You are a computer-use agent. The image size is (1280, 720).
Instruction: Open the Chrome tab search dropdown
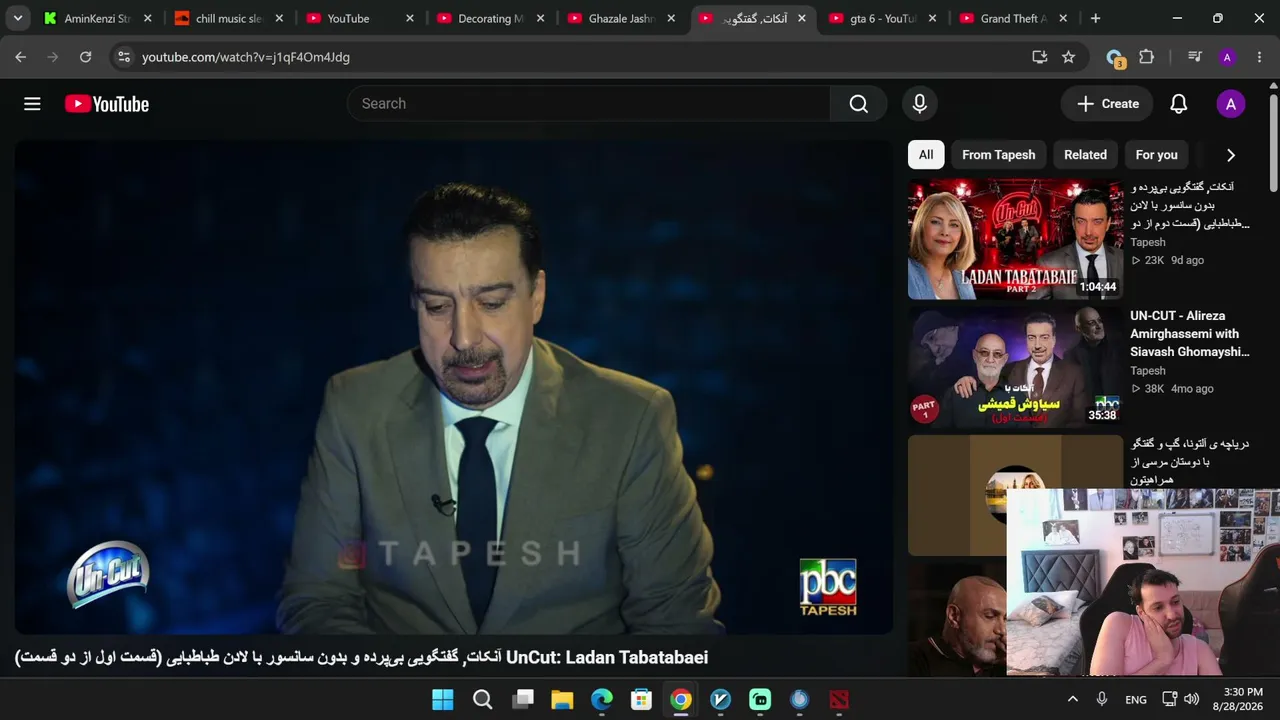(x=18, y=18)
